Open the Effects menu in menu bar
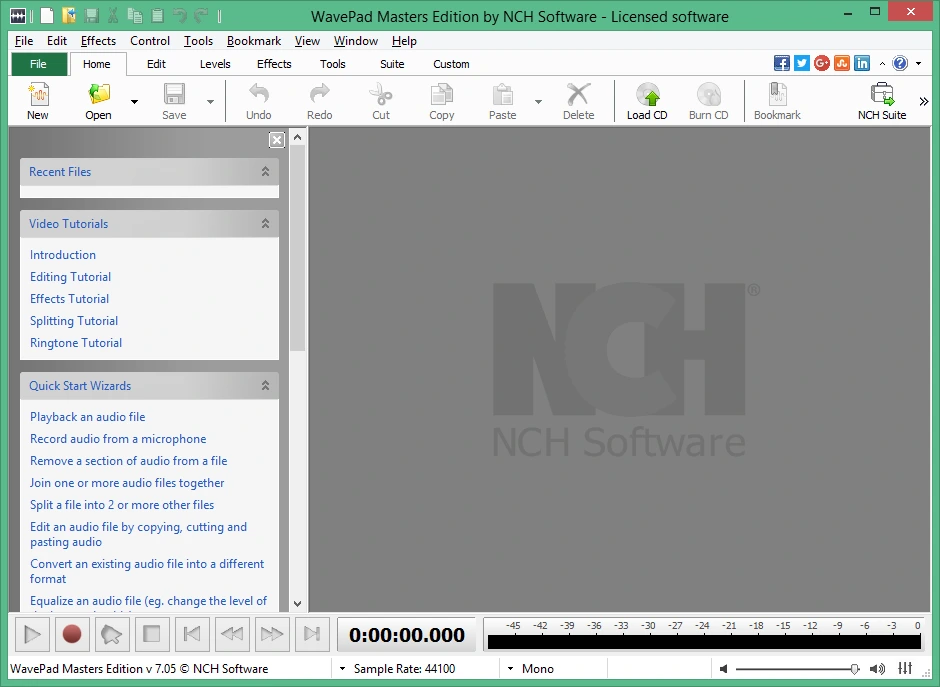This screenshot has height=687, width=940. click(98, 41)
